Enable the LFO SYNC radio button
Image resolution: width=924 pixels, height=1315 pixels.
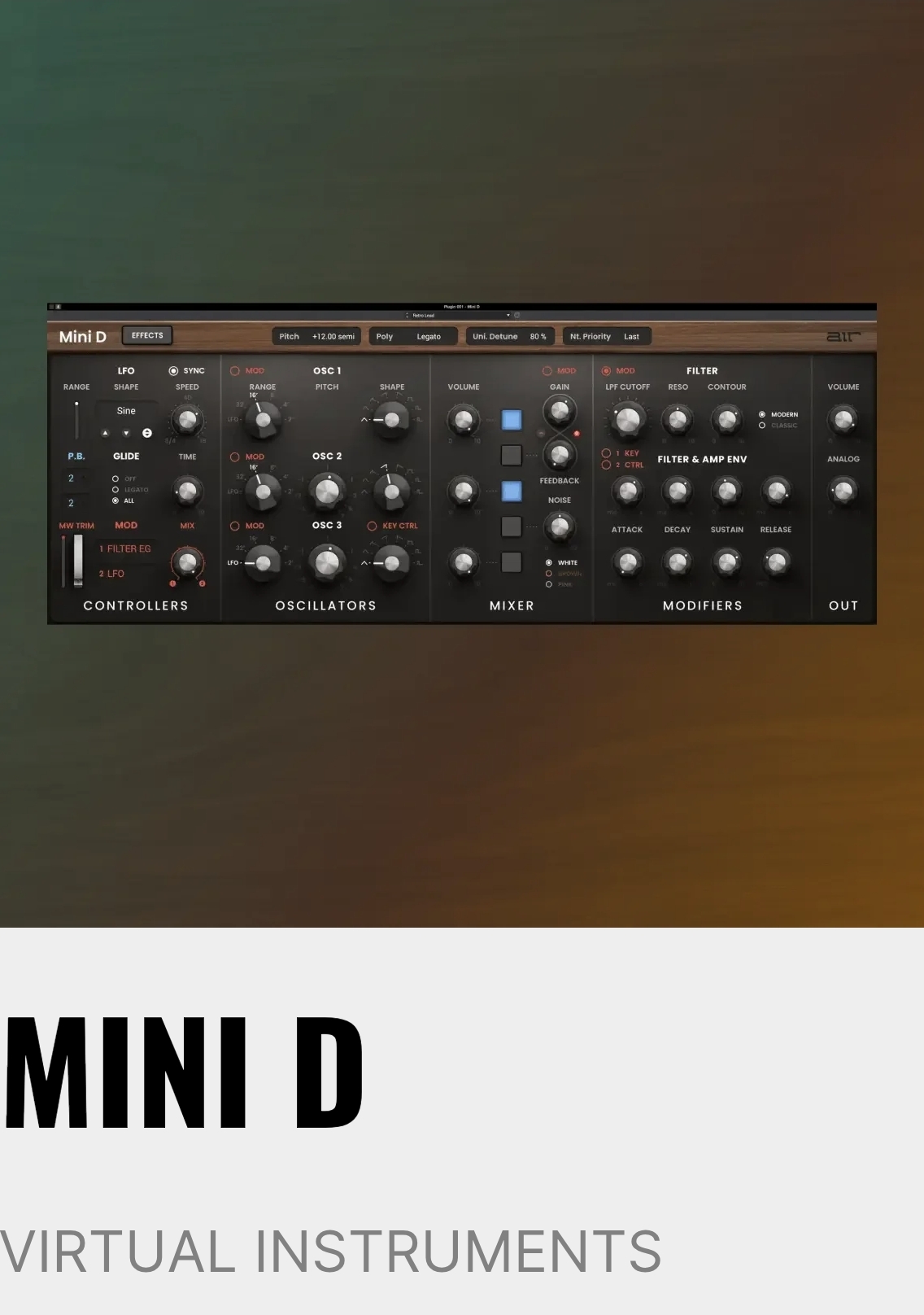click(x=173, y=371)
